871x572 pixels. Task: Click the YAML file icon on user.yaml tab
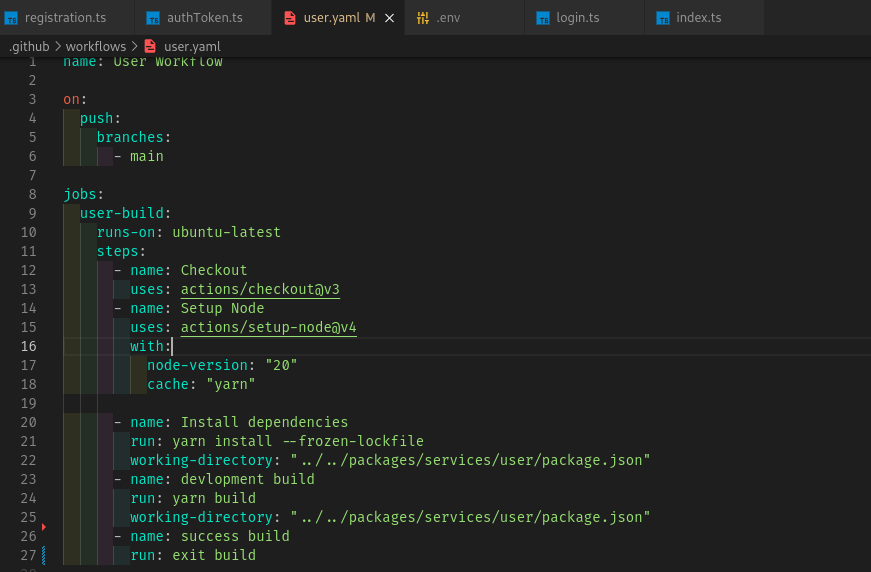289,18
